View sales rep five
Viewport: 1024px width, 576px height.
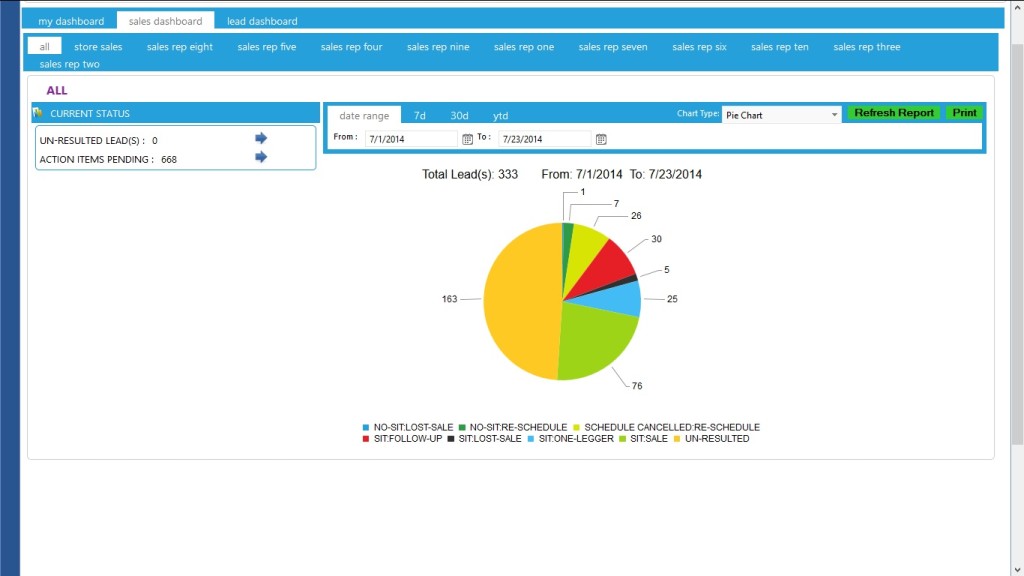pyautogui.click(x=266, y=46)
